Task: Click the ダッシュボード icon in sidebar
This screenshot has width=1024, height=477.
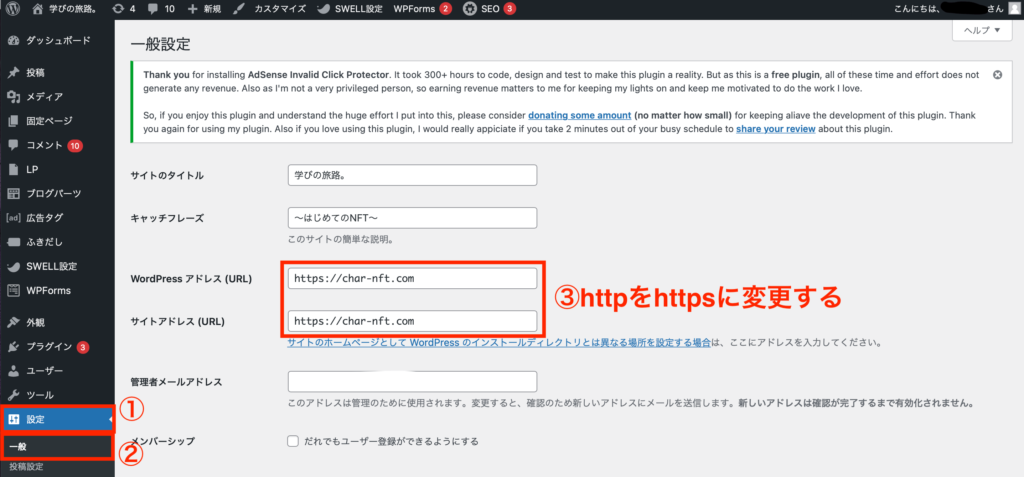Action: click(13, 41)
